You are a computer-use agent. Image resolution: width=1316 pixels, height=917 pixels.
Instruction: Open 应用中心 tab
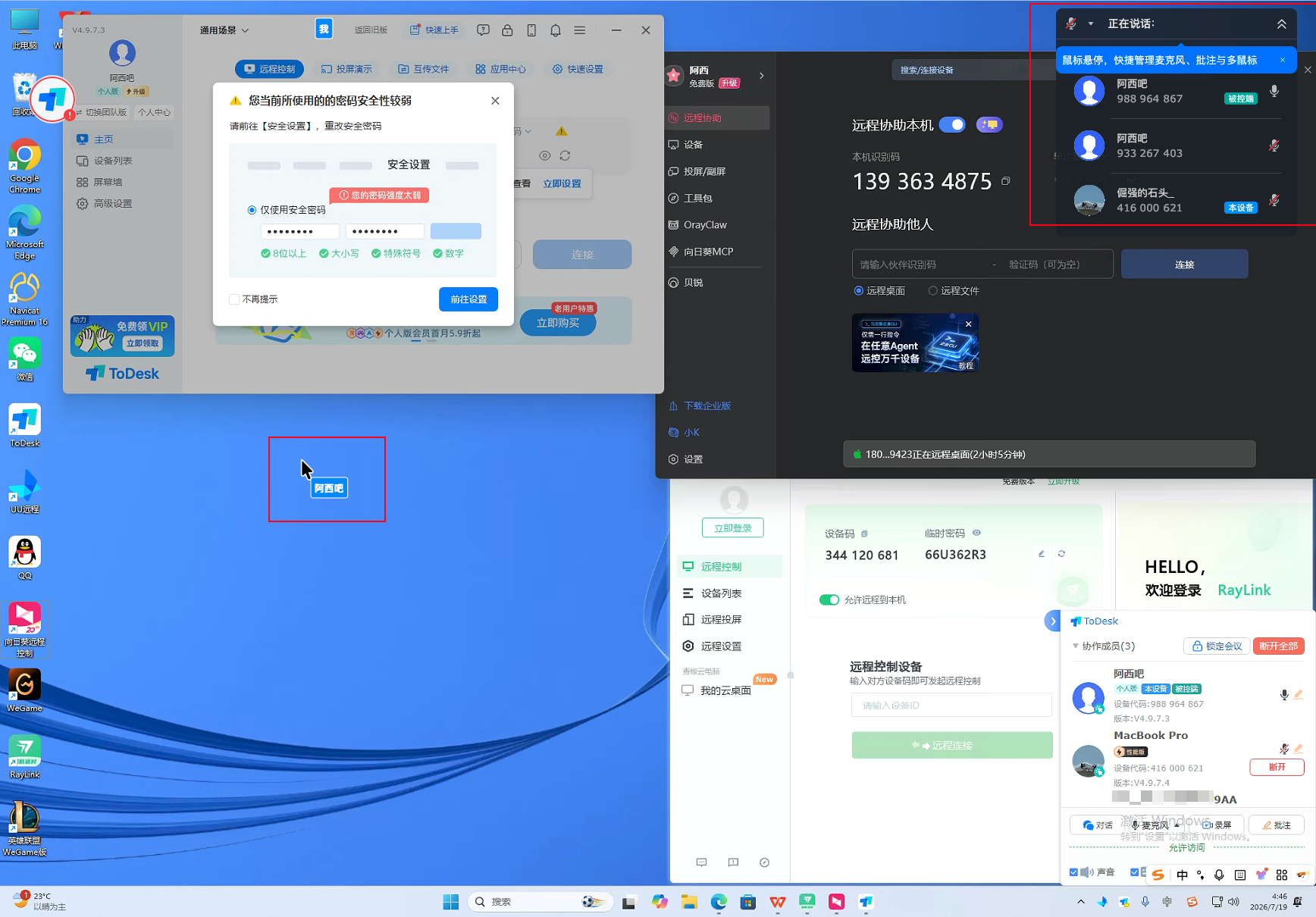[x=500, y=69]
